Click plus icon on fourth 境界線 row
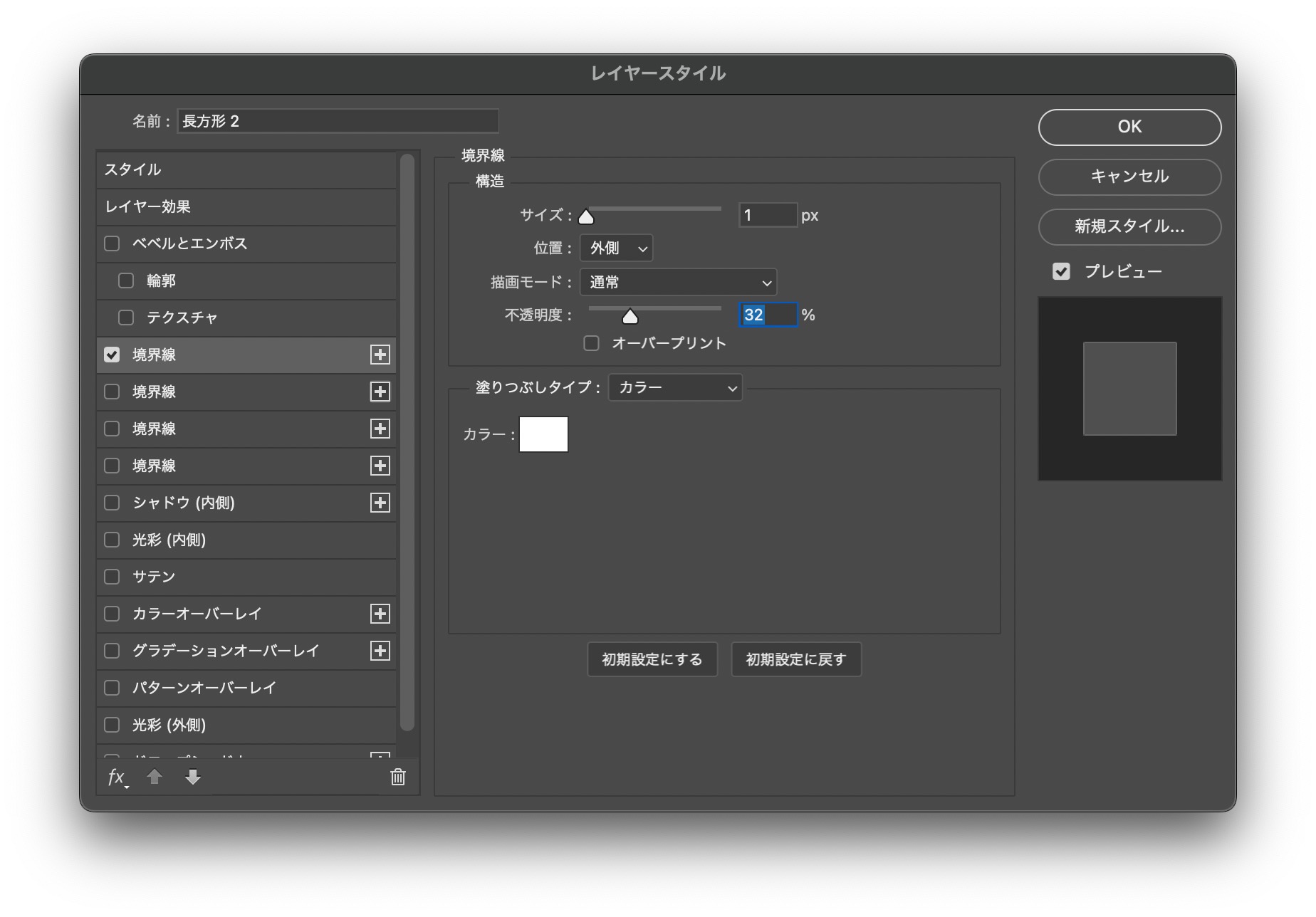Screen dimensions: 1316x917 click(x=380, y=466)
